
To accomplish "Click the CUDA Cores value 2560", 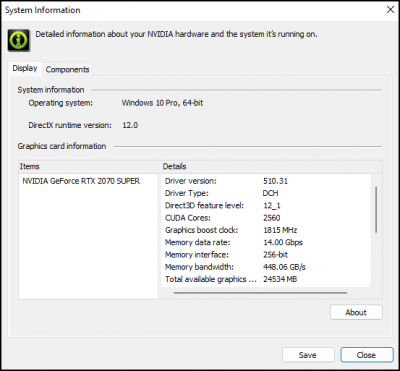I will click(x=272, y=218).
